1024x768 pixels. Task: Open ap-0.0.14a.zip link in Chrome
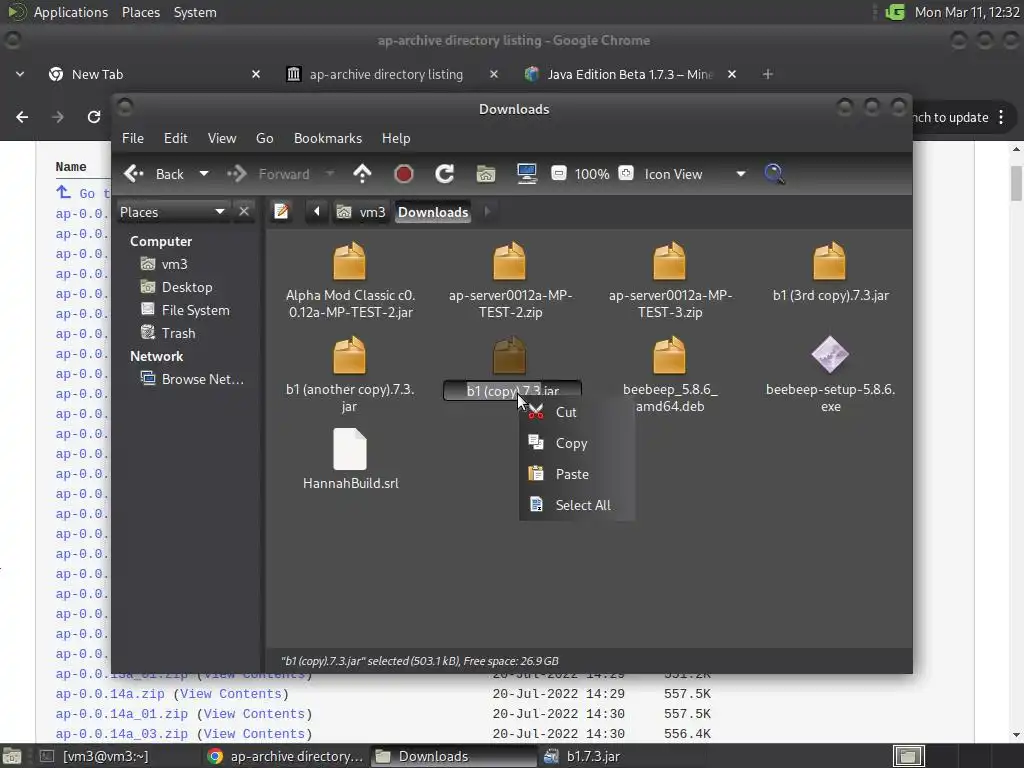tap(110, 694)
